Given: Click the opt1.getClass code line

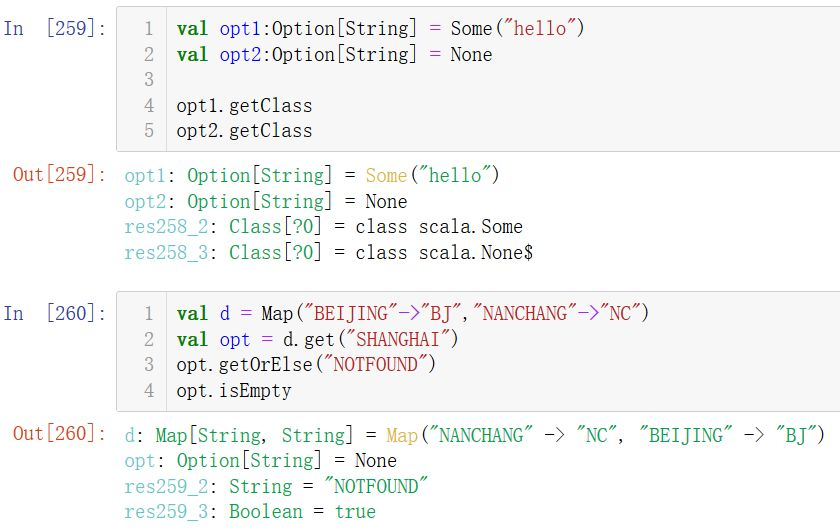Looking at the screenshot, I should (244, 105).
